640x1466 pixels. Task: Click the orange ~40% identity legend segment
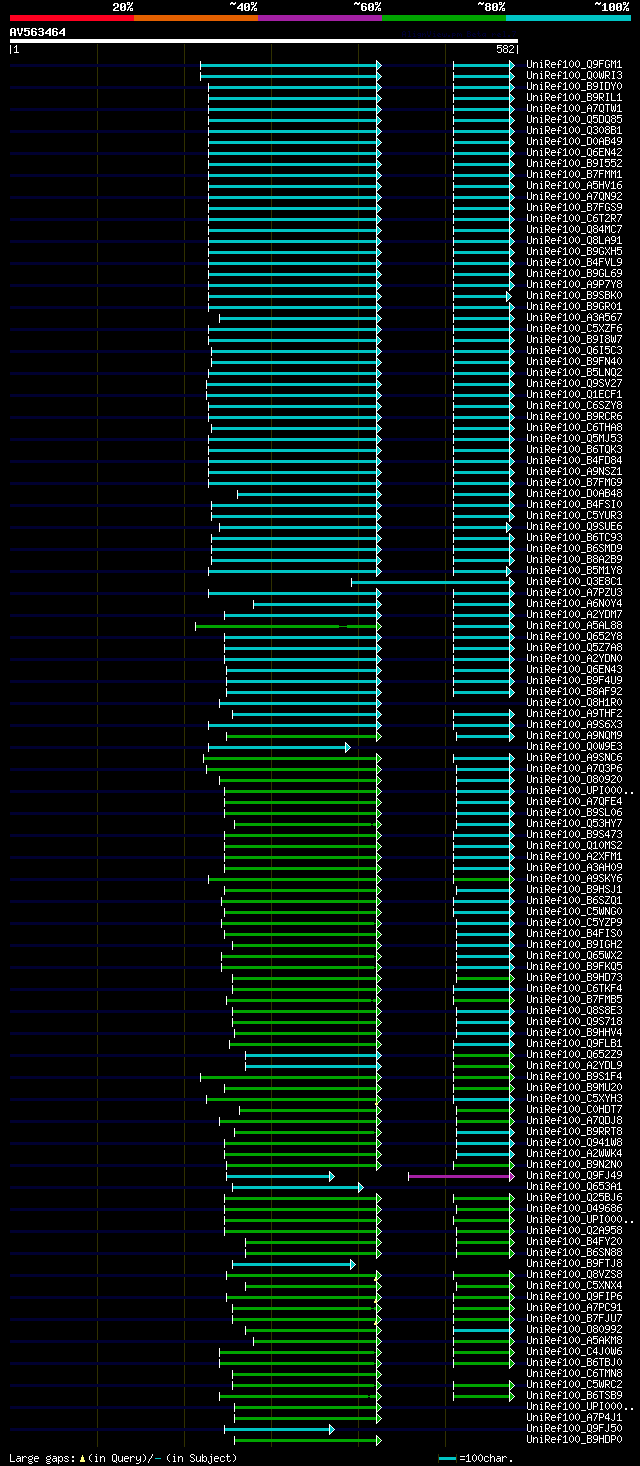(x=196, y=18)
